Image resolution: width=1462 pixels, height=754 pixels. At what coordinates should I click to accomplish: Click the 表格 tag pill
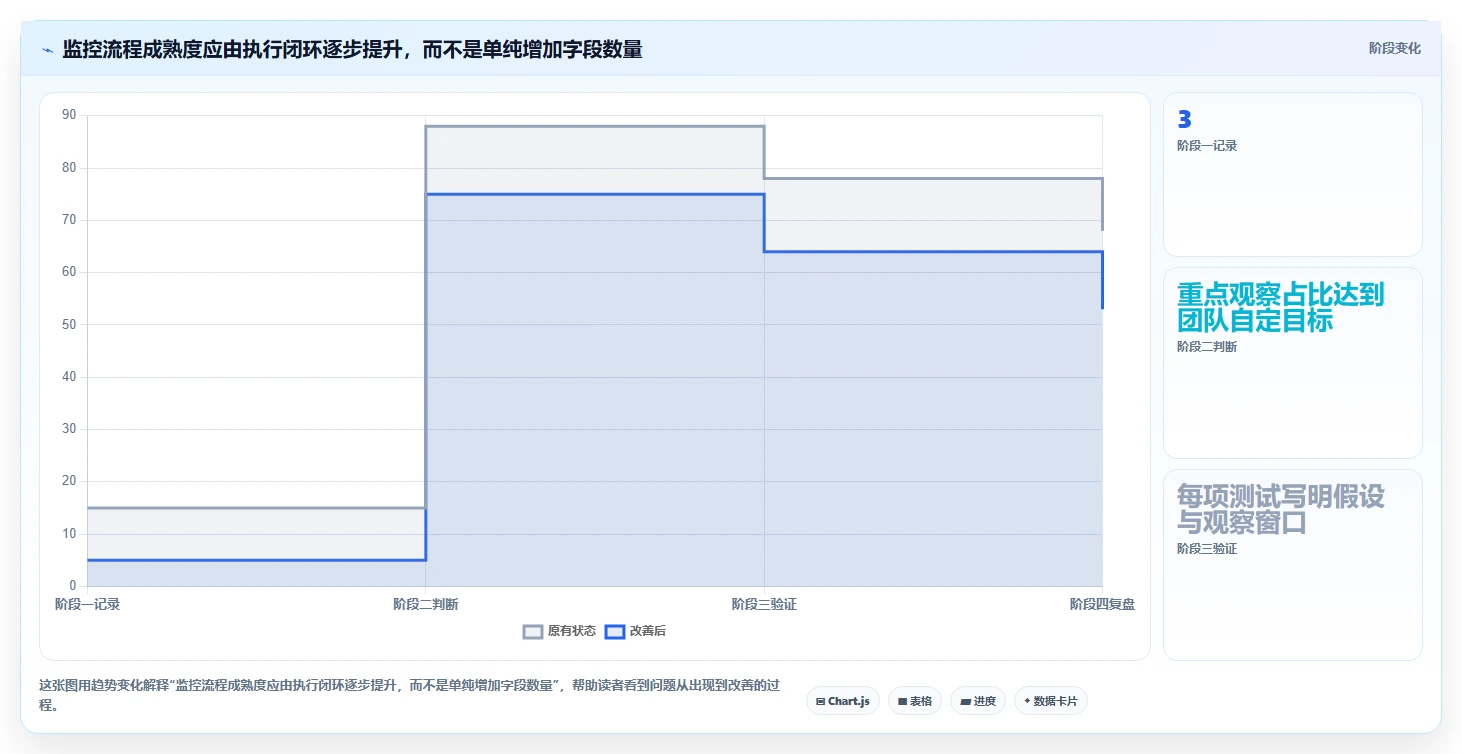click(915, 701)
